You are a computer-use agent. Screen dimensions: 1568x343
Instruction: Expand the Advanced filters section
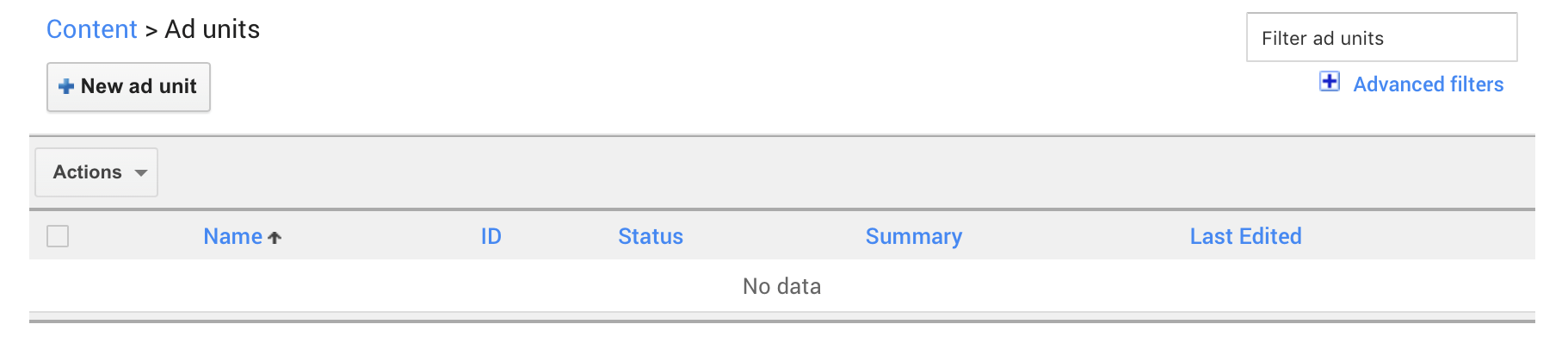click(x=1428, y=84)
